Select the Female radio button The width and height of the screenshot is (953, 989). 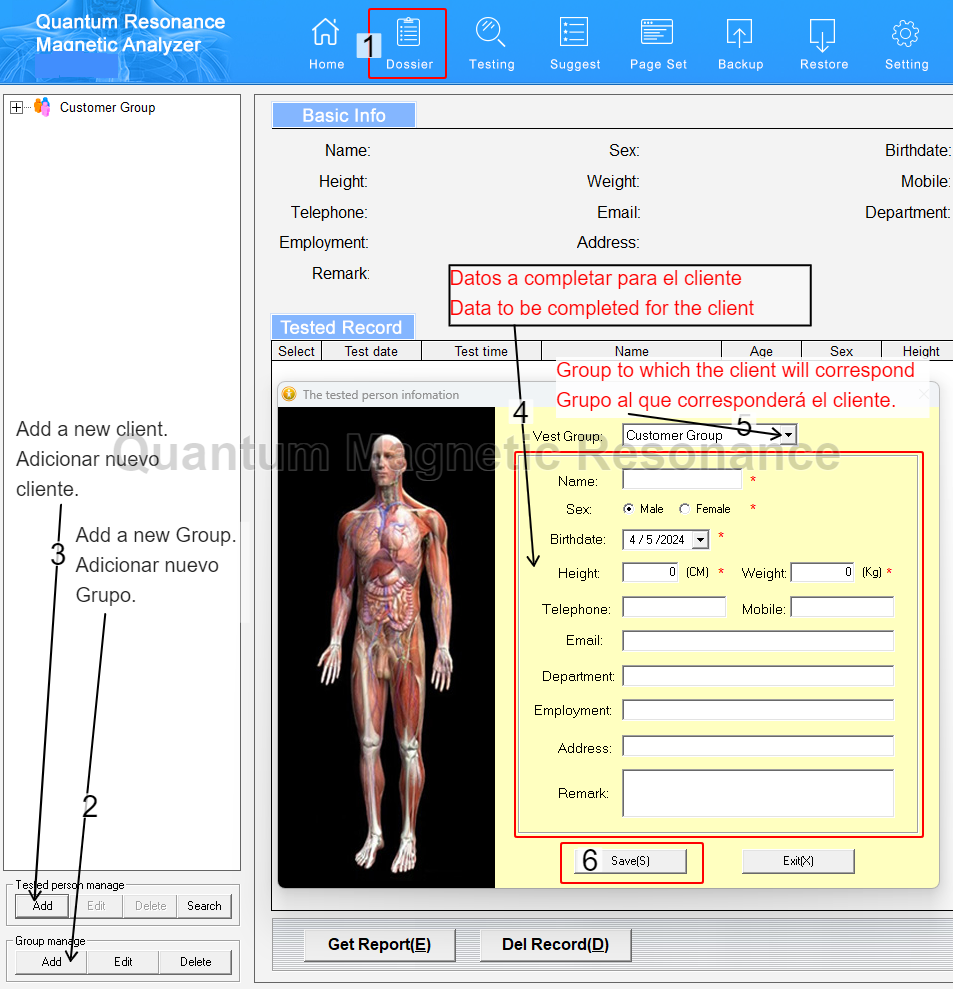[684, 508]
